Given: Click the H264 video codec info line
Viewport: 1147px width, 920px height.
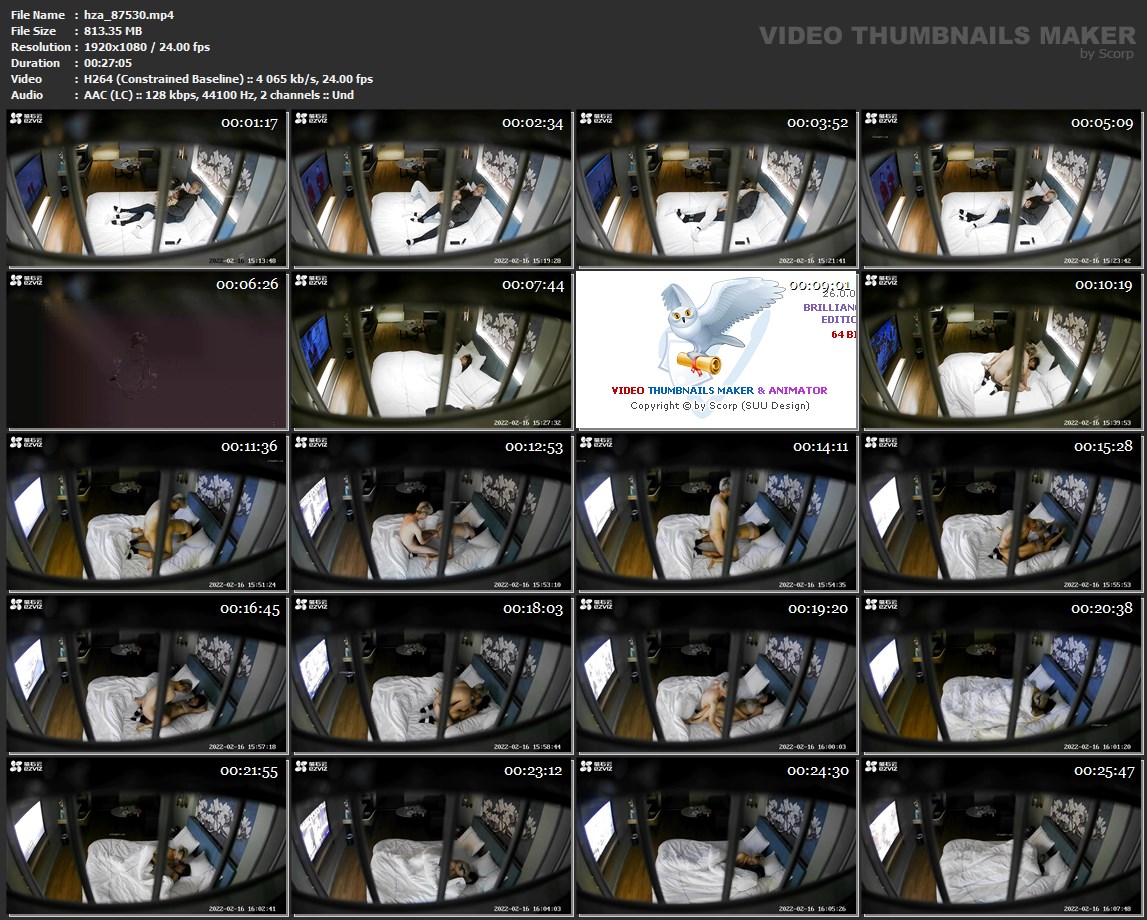Looking at the screenshot, I should pyautogui.click(x=228, y=79).
